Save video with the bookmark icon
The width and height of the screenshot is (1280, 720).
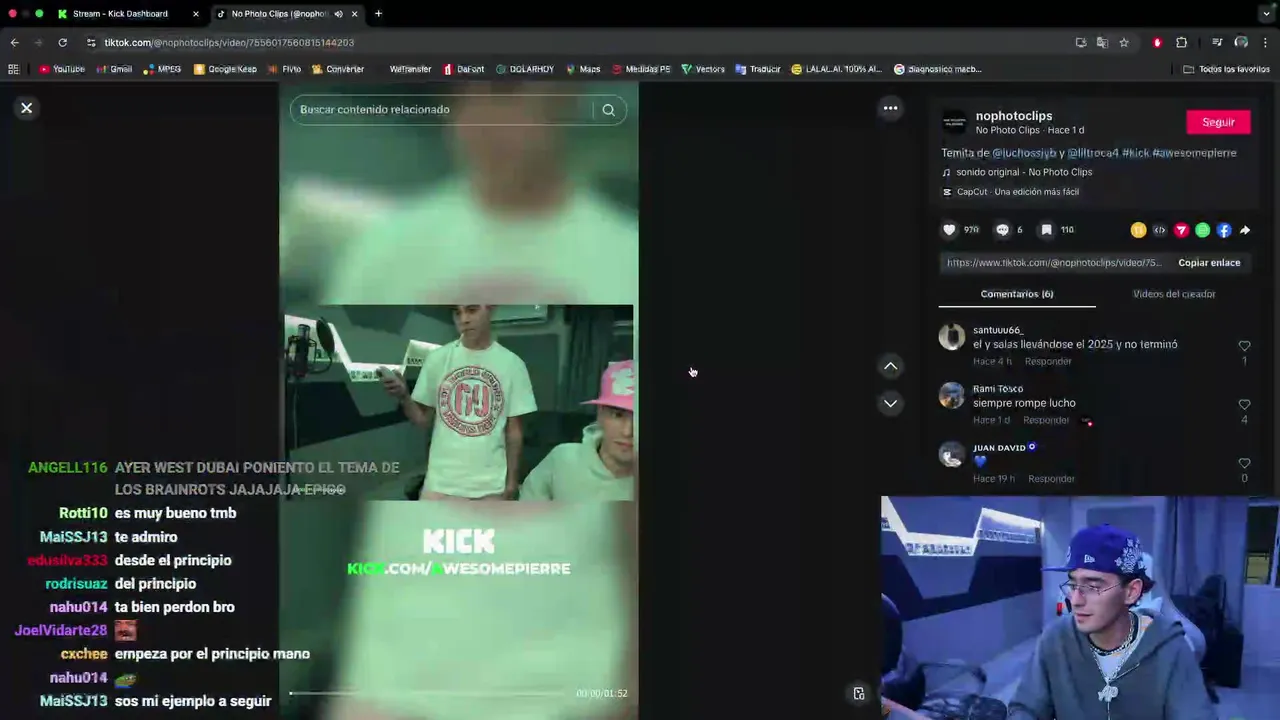pyautogui.click(x=1046, y=230)
